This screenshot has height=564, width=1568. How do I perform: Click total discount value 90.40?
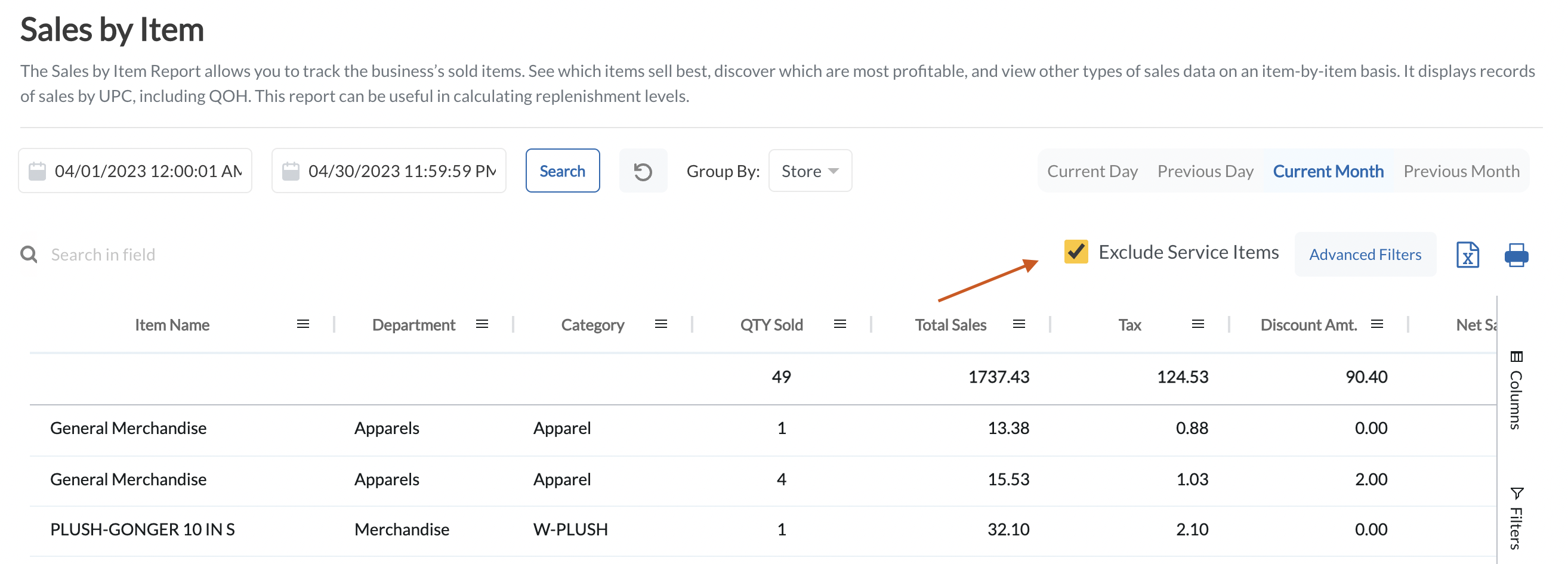[x=1366, y=377]
